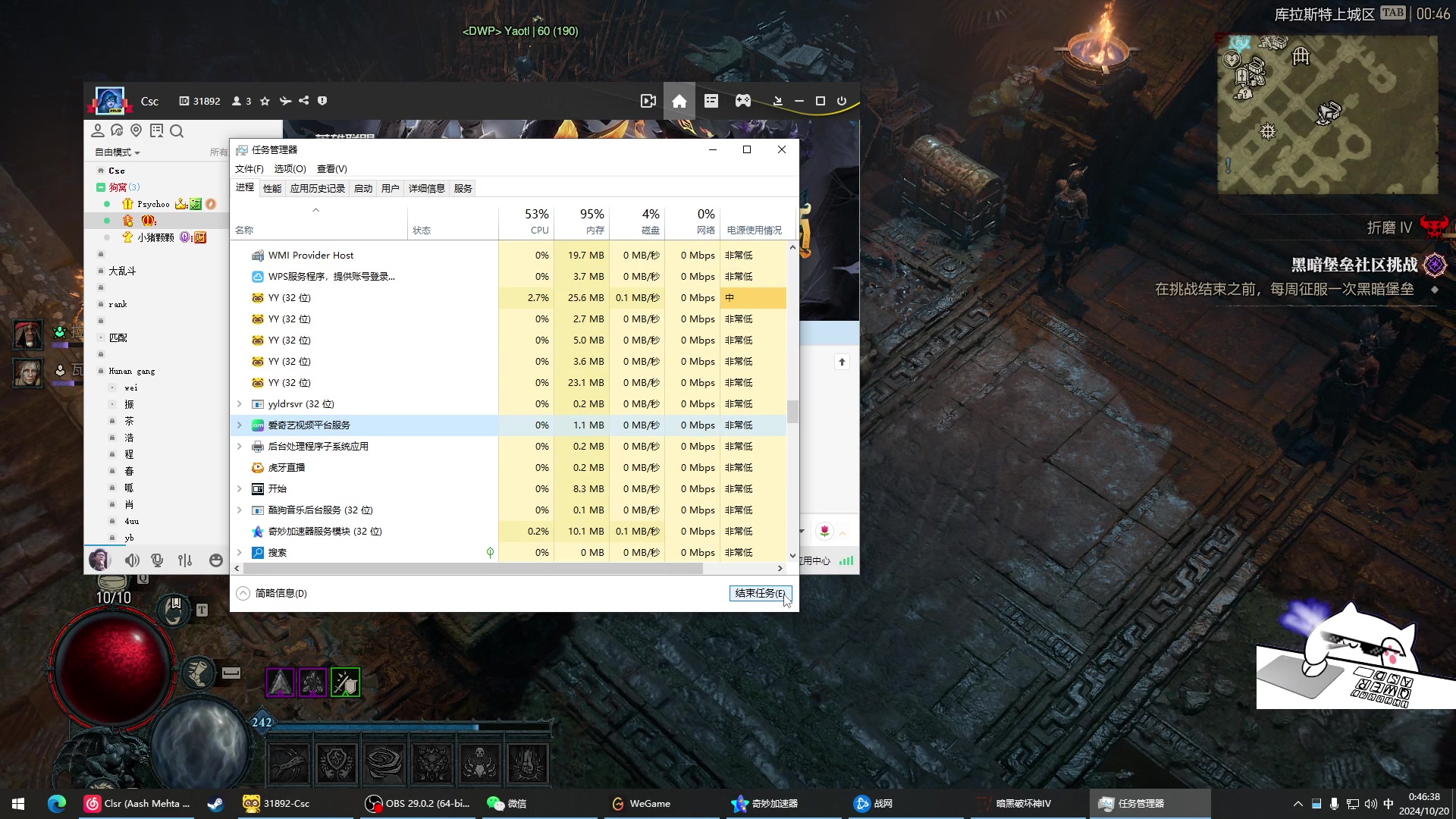The height and width of the screenshot is (819, 1456).
Task: Open the YY channel search icon
Action: tap(177, 131)
